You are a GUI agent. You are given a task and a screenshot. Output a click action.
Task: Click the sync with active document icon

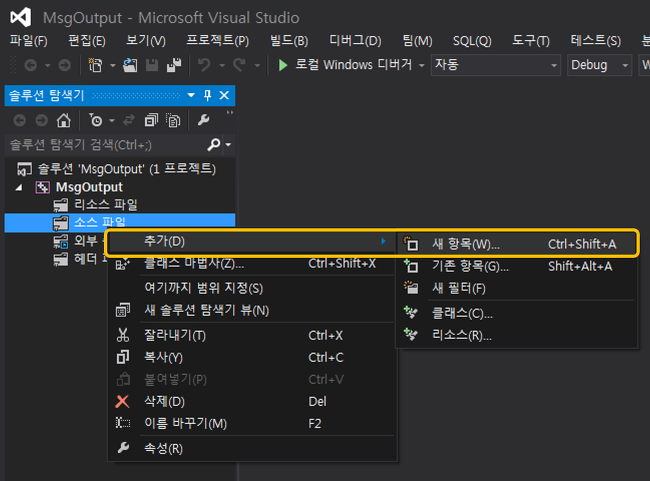pos(129,120)
